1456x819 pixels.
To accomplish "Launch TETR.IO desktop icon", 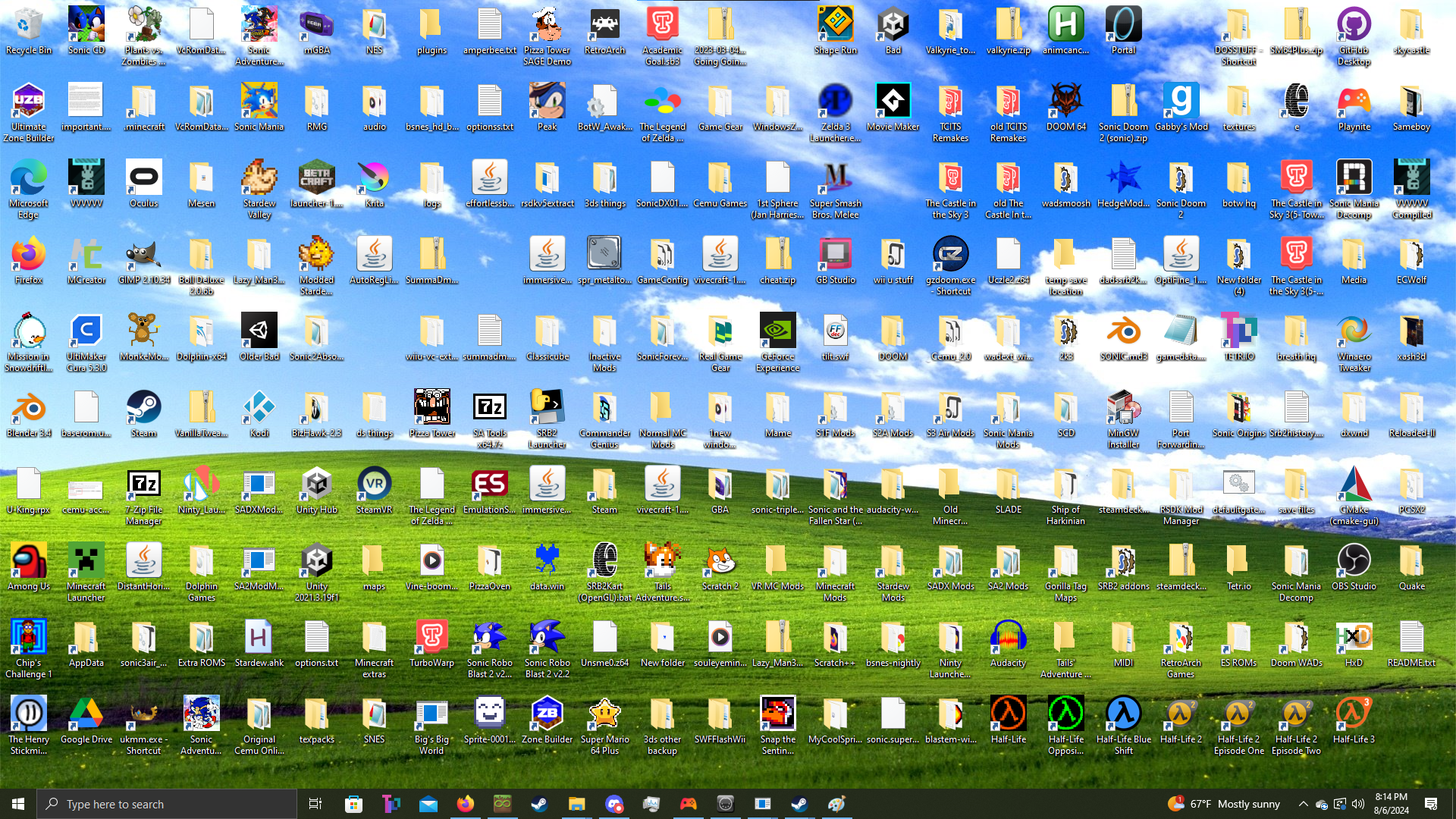I will [1239, 337].
